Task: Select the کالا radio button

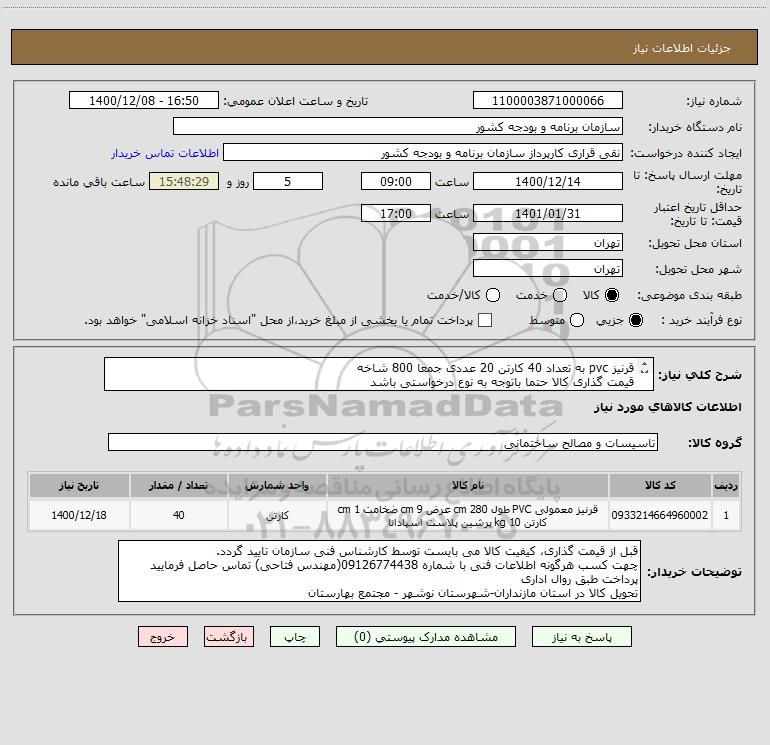Action: point(612,295)
